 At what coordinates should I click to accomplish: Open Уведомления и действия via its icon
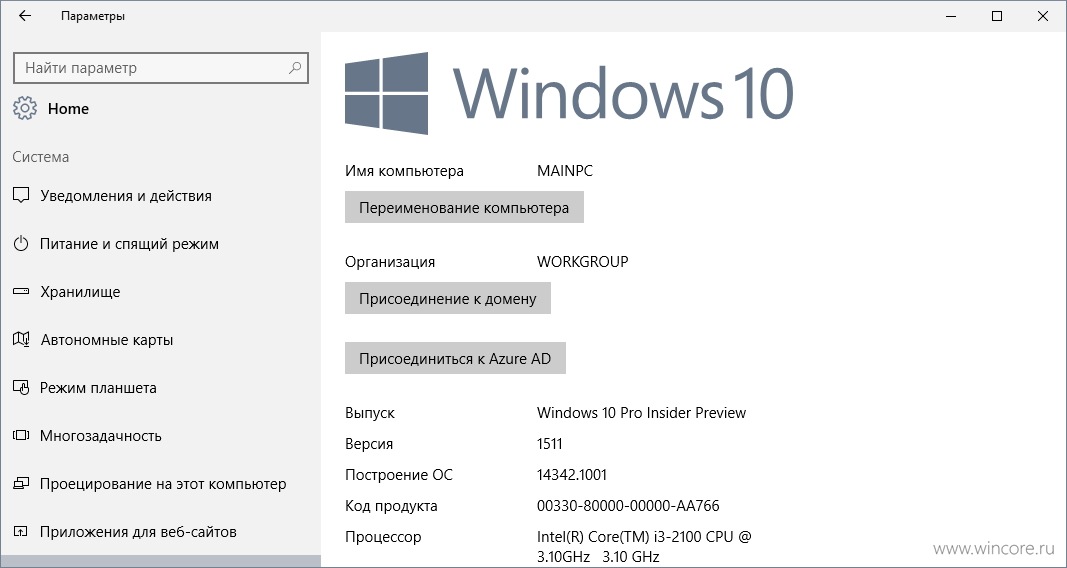click(21, 196)
